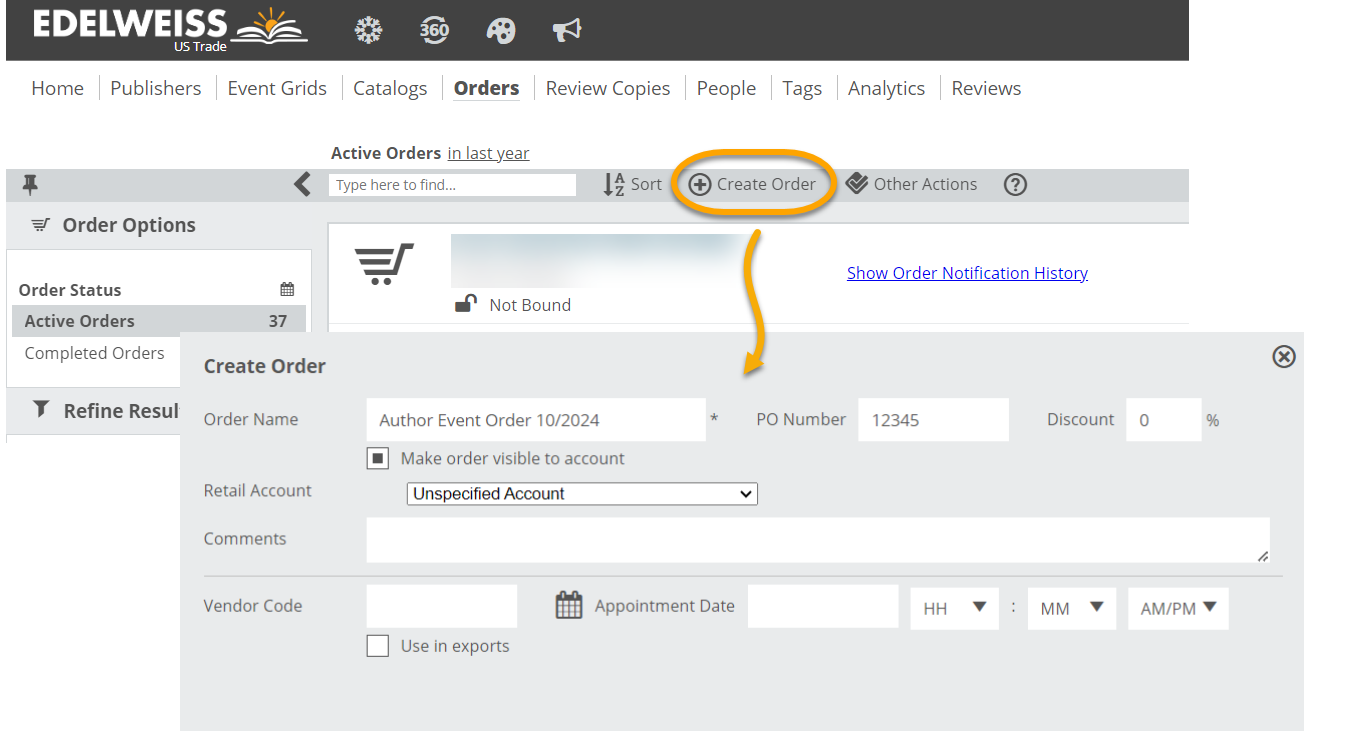Click the shopping cart order icon
This screenshot has height=735, width=1346.
point(383,264)
